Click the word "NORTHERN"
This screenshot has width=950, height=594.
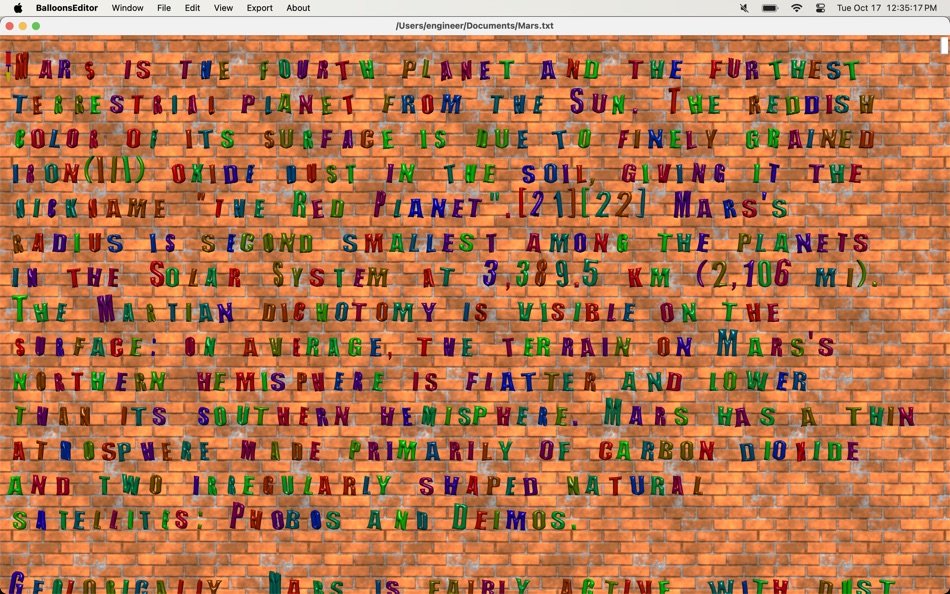pyautogui.click(x=90, y=381)
